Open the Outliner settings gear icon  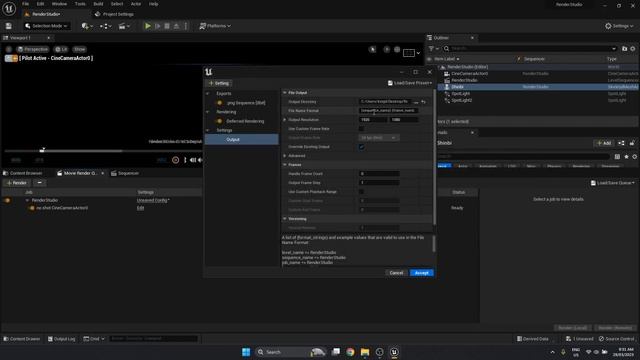[x=633, y=49]
